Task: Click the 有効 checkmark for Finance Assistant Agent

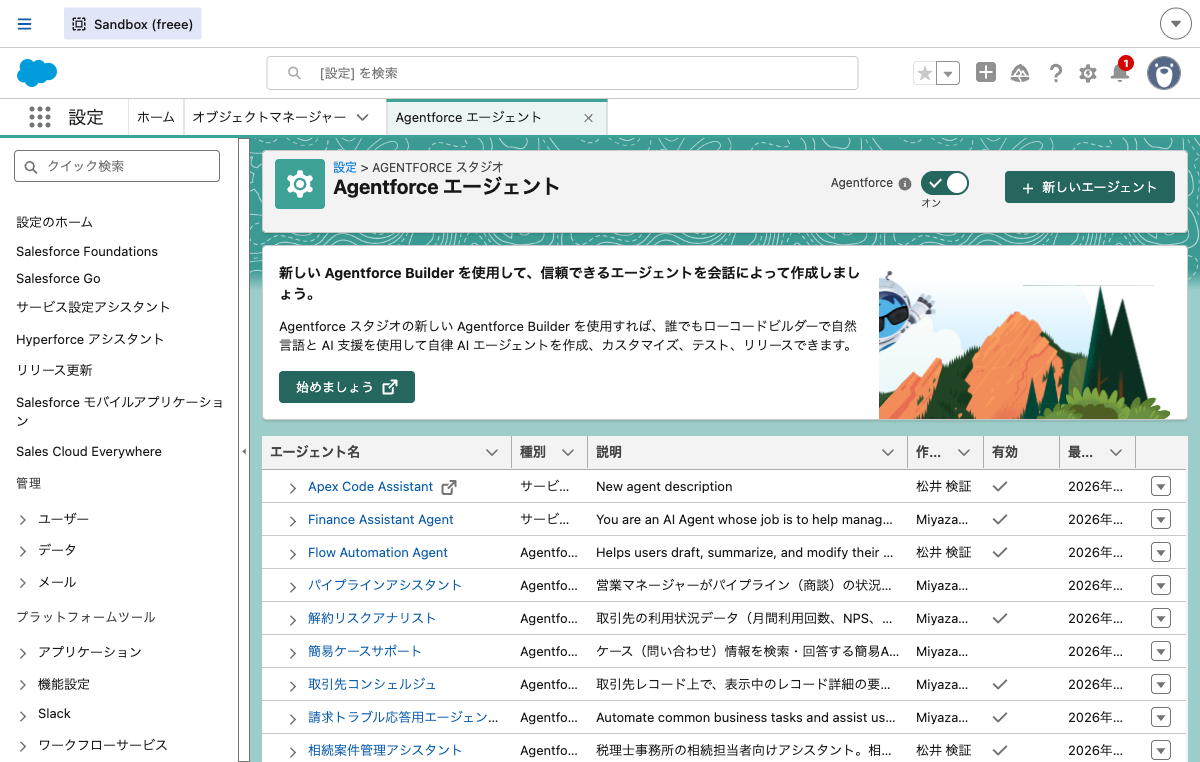Action: click(x=998, y=519)
